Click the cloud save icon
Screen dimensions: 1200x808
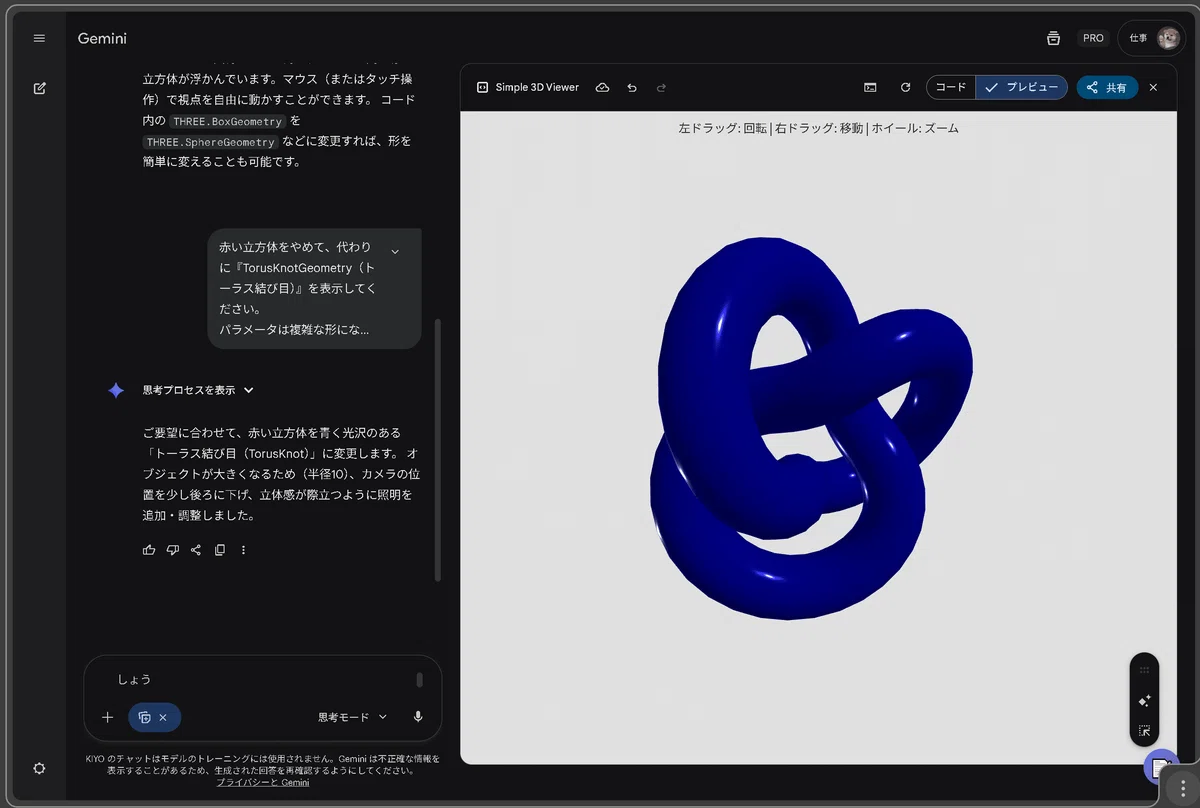pos(602,87)
